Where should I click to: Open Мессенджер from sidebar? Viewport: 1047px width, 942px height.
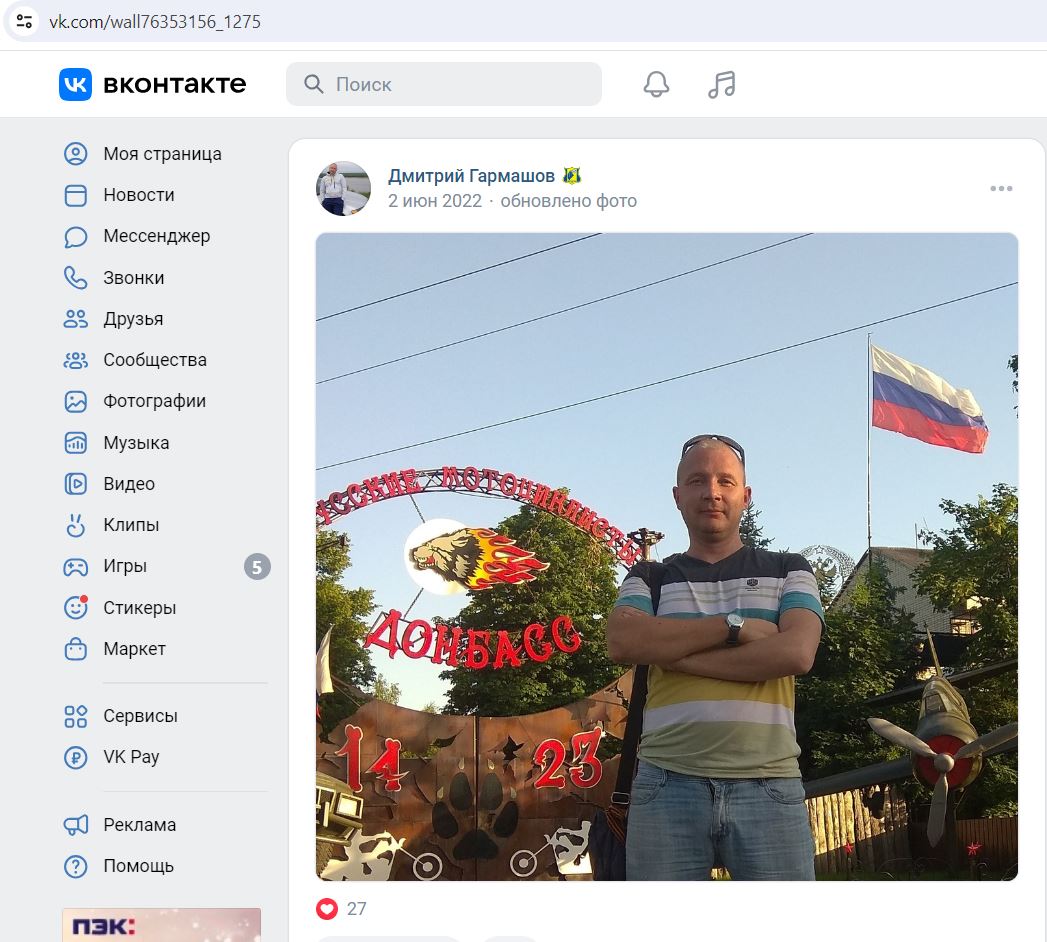[x=157, y=236]
